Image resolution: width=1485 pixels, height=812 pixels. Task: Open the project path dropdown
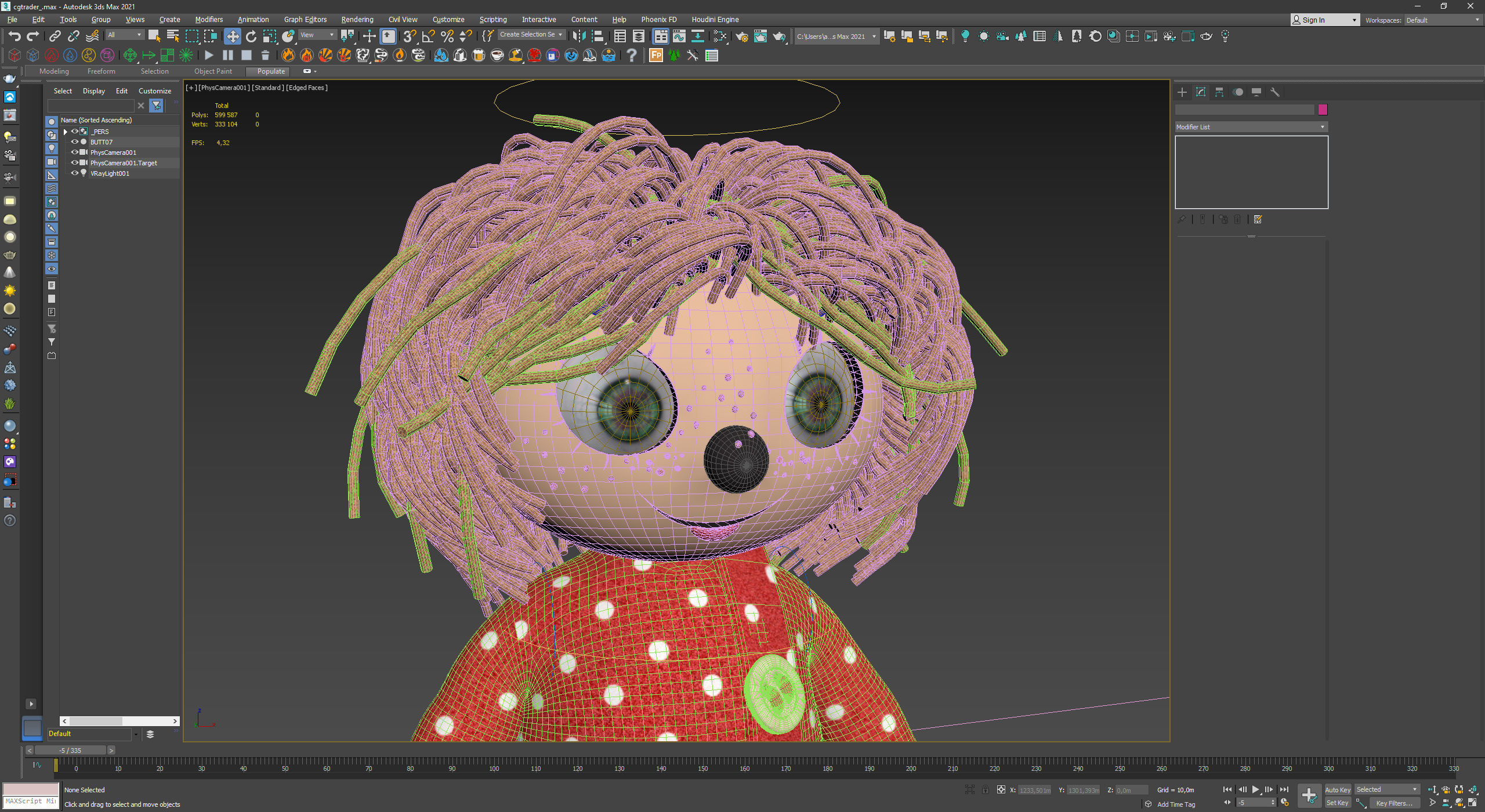pos(836,37)
